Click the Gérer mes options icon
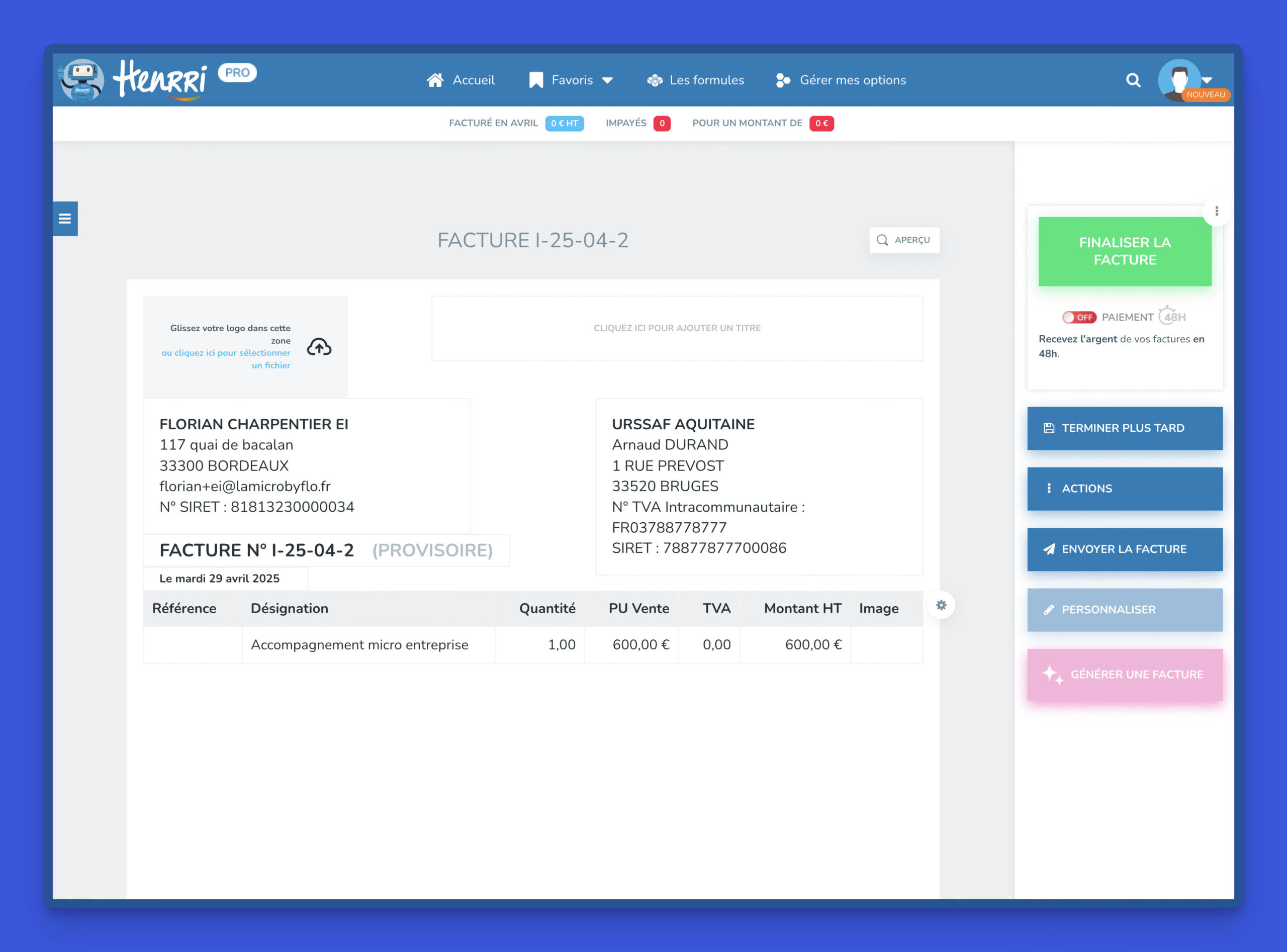The width and height of the screenshot is (1287, 952). point(783,80)
